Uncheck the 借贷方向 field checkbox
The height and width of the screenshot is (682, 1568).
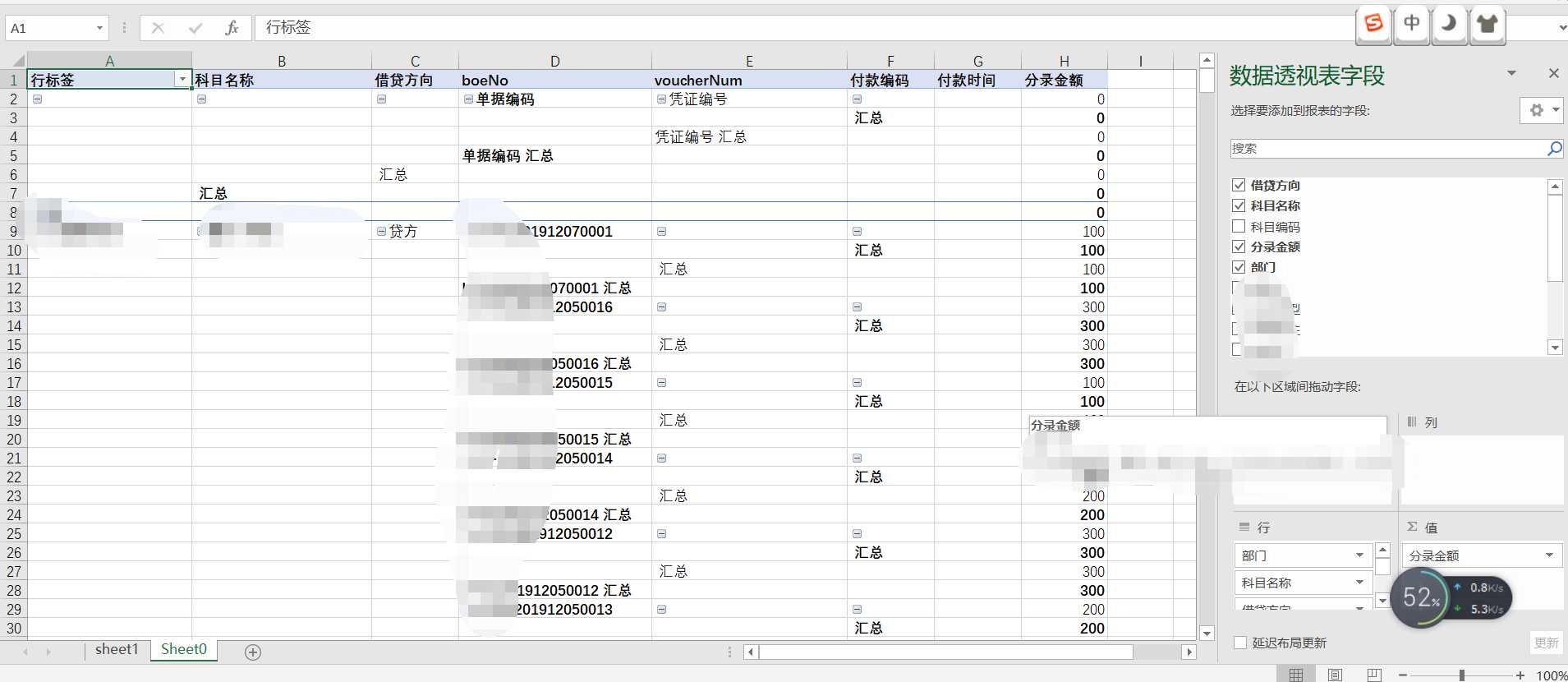point(1239,185)
